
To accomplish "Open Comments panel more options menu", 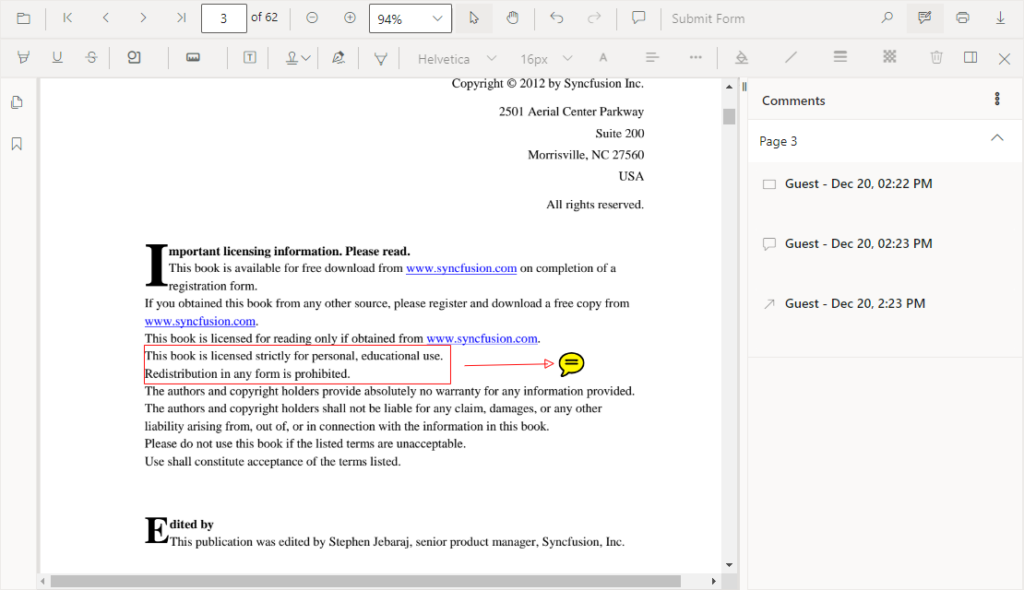I will 997,99.
